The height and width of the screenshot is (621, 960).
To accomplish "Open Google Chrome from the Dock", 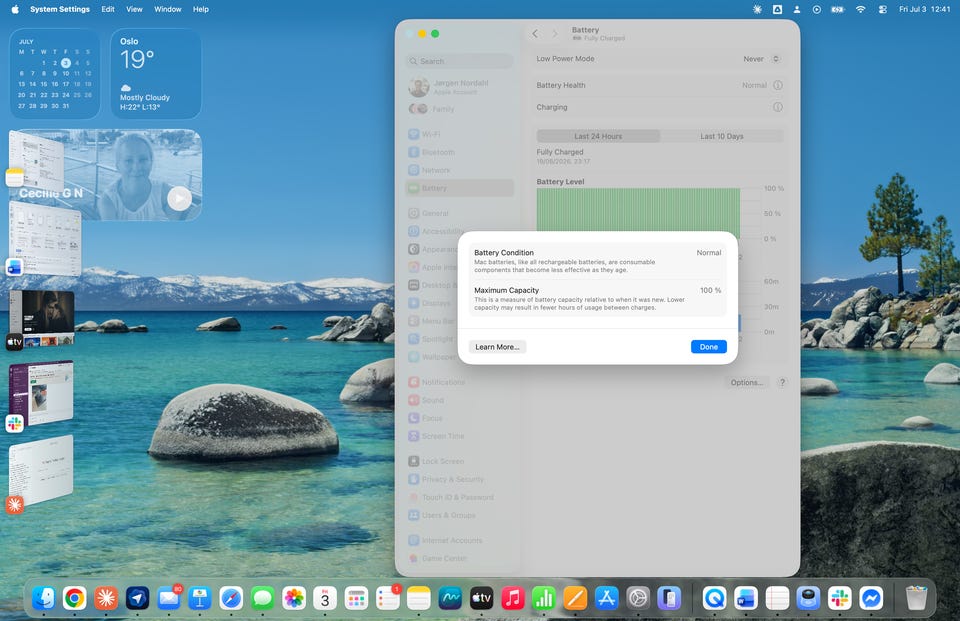I will click(x=74, y=598).
